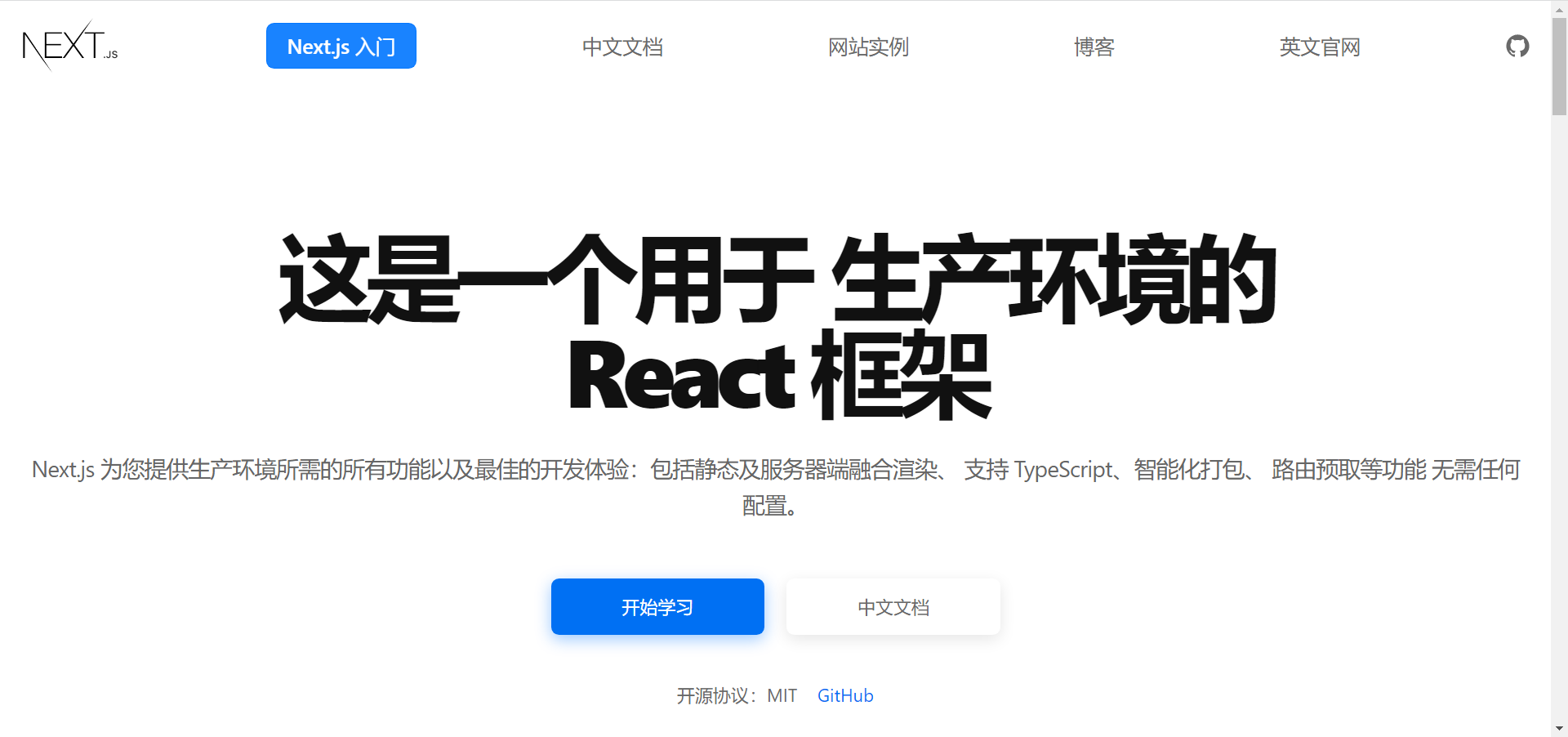
Task: Click 配置。 at the end of the description
Action: [769, 507]
